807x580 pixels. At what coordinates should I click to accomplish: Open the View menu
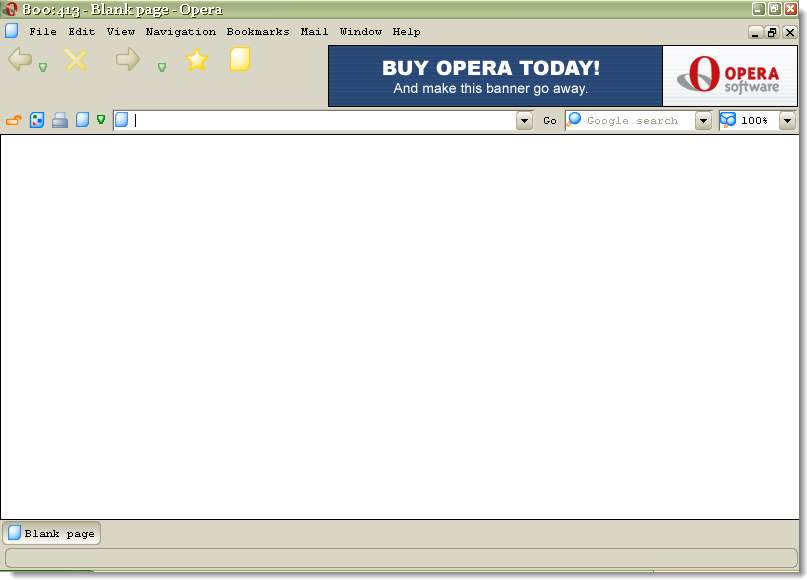pos(121,31)
